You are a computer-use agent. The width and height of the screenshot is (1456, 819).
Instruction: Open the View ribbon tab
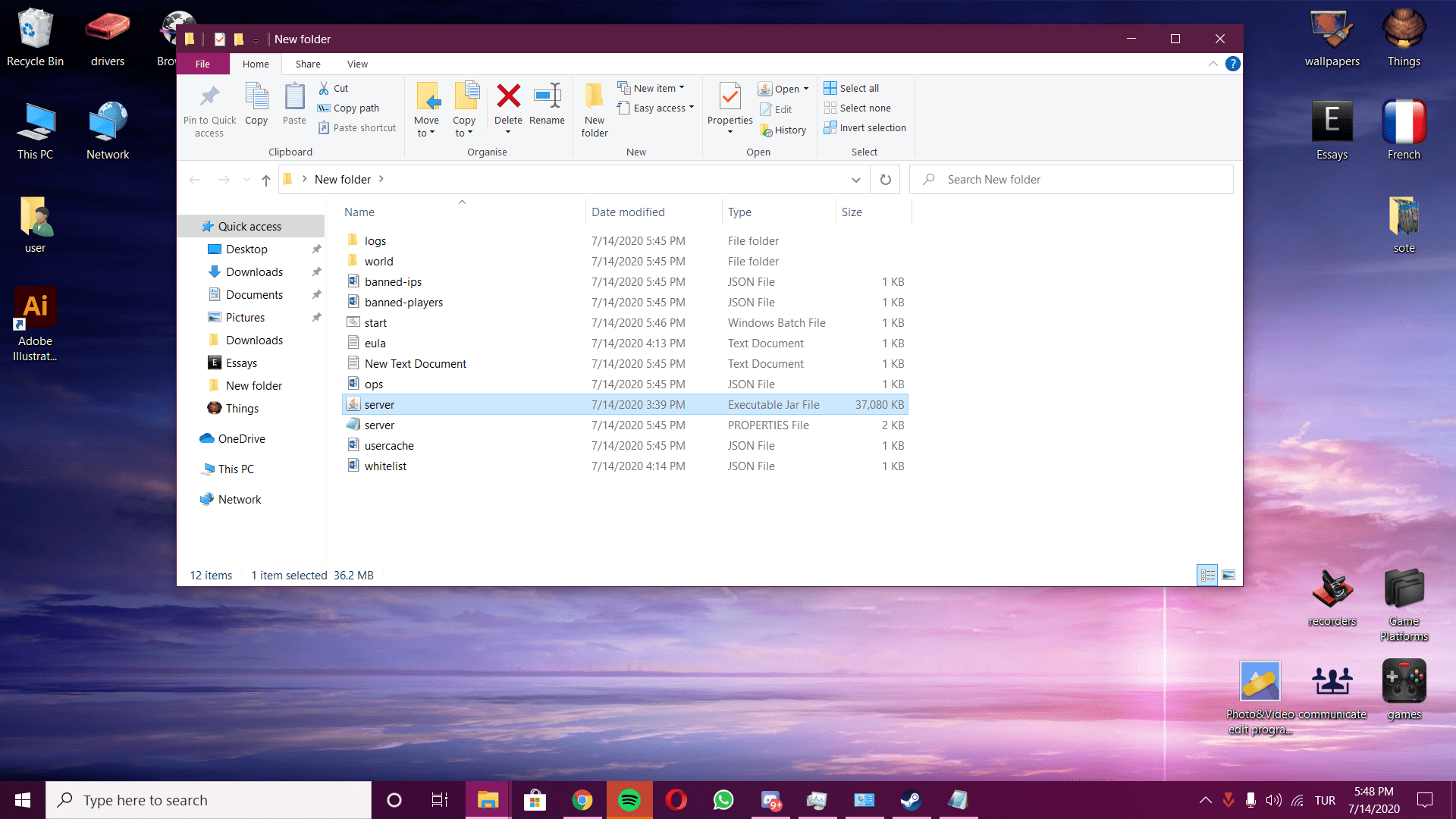tap(357, 64)
